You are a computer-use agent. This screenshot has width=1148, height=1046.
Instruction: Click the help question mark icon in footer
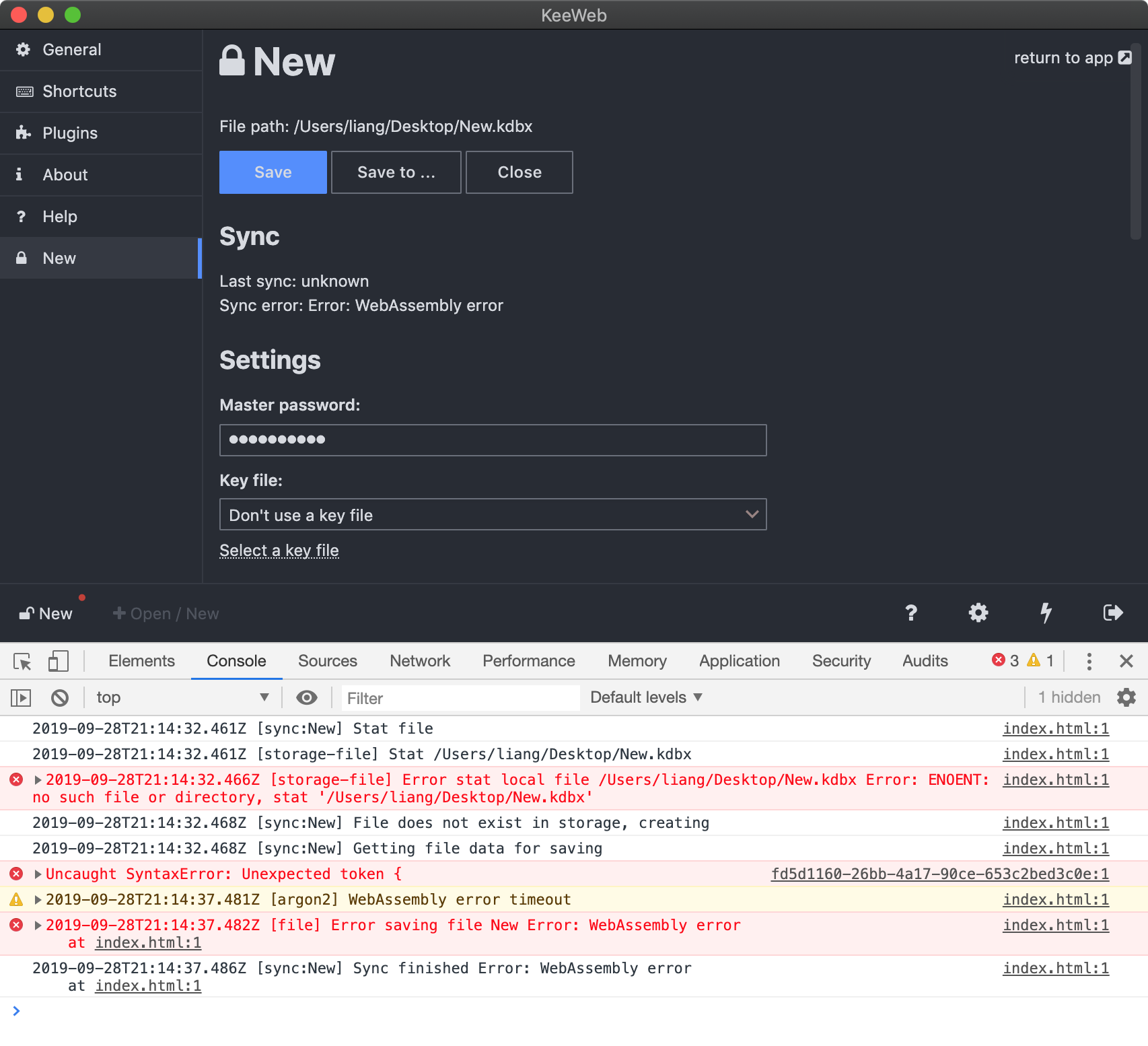[x=911, y=613]
